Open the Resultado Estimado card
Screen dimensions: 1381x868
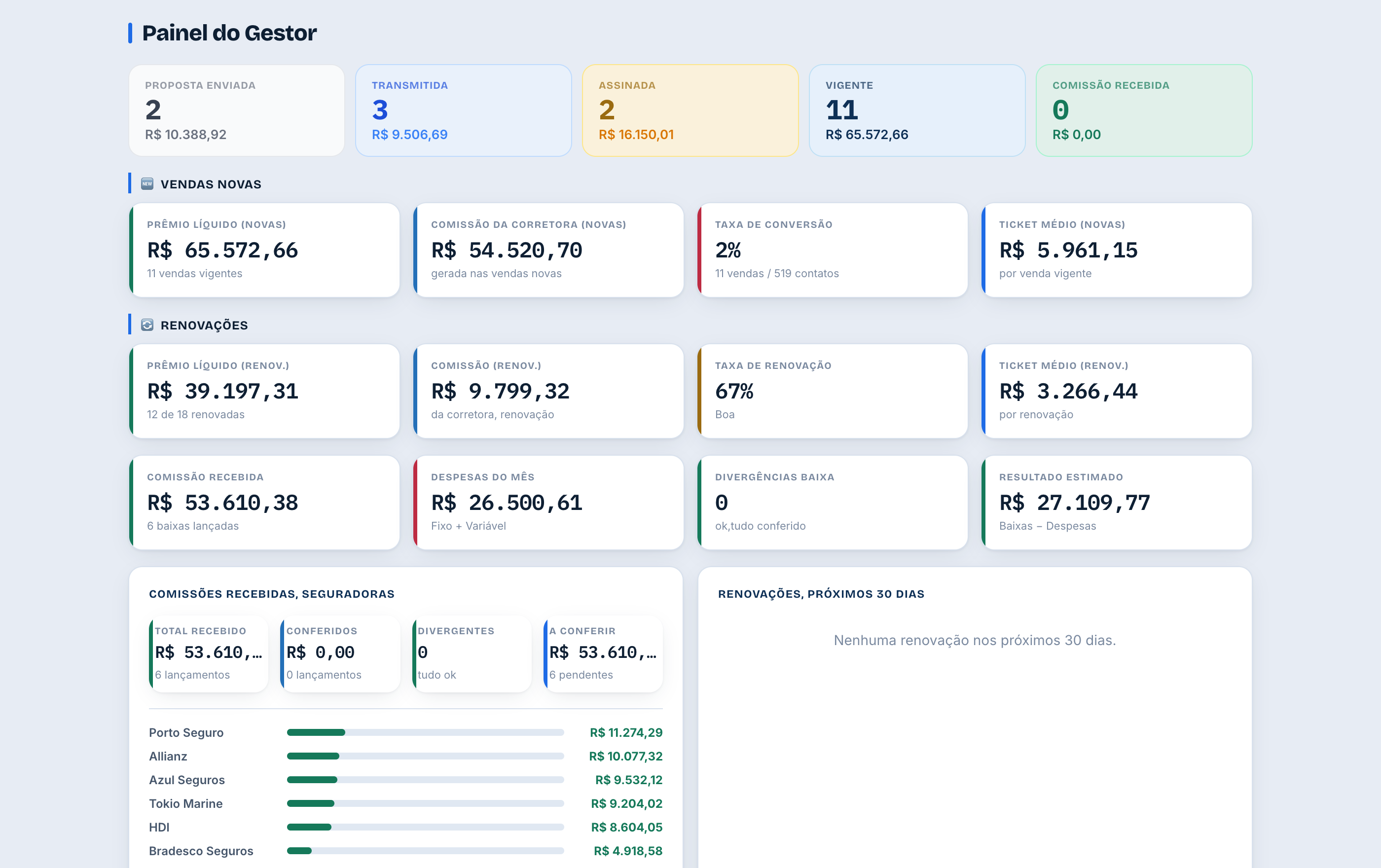click(1116, 503)
